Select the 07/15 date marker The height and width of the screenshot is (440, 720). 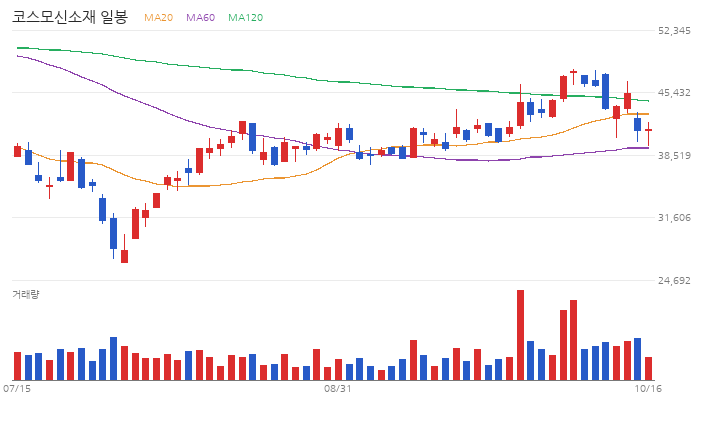pos(17,389)
